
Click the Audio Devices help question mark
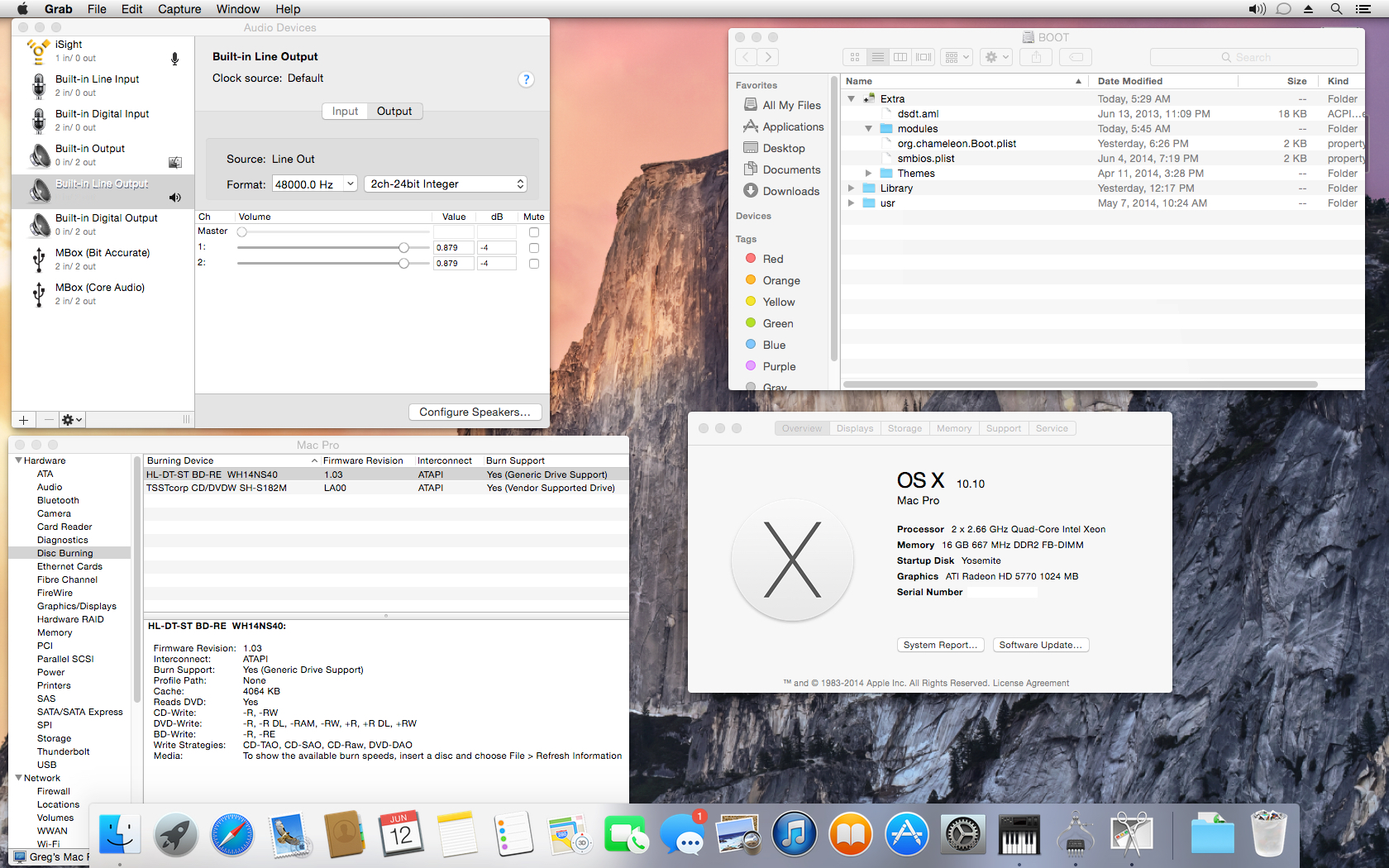click(x=526, y=79)
